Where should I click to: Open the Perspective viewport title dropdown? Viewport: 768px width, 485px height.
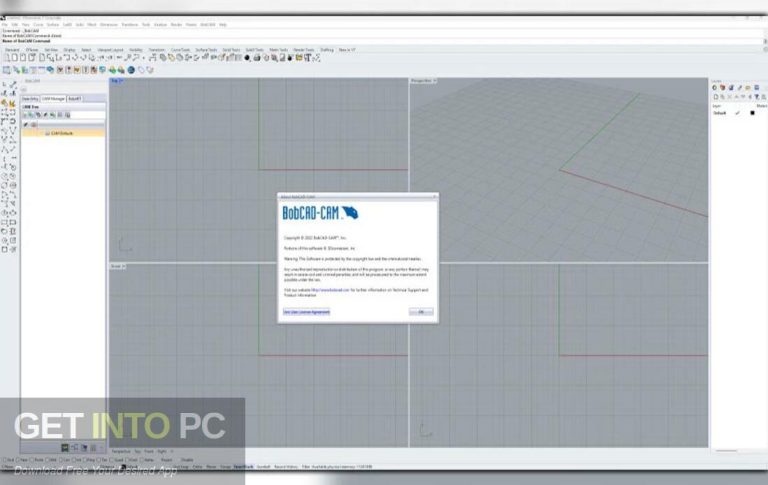tap(421, 81)
